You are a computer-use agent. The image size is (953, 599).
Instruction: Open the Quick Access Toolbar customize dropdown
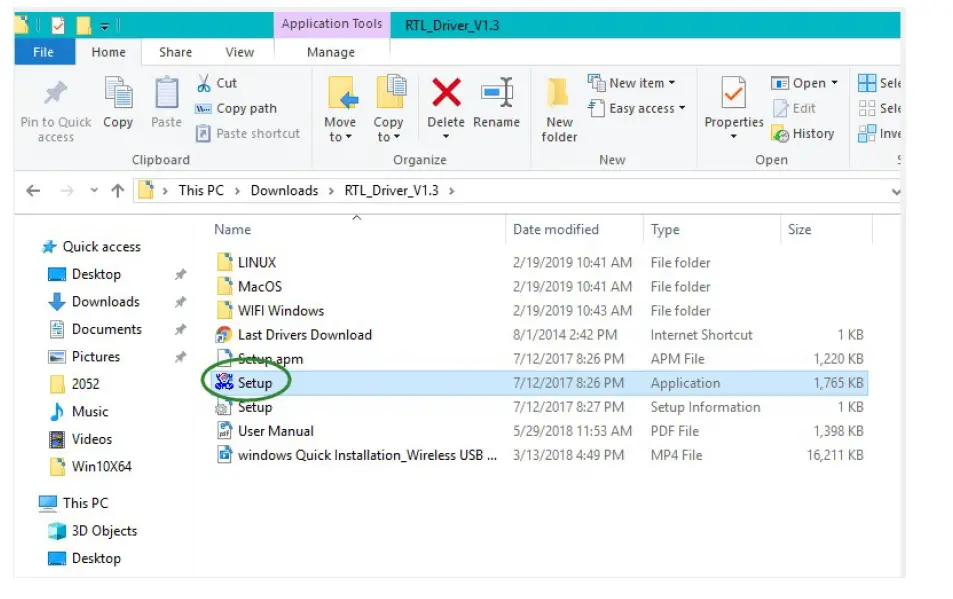[x=105, y=26]
